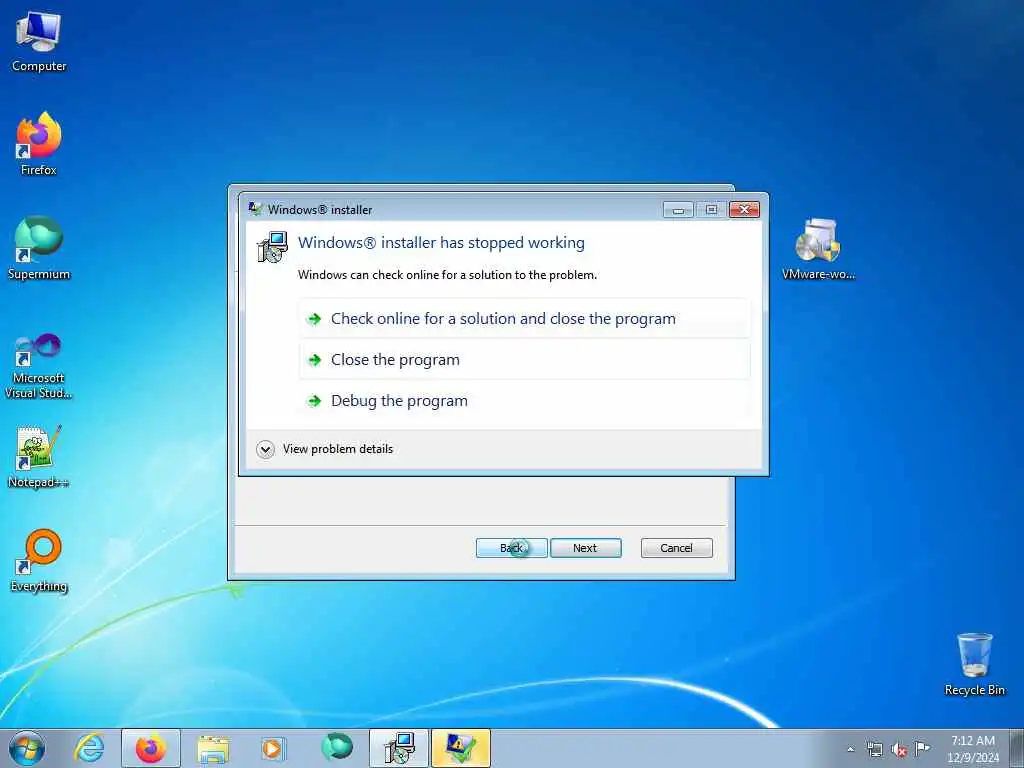Choose Check online for a solution and close
This screenshot has width=1024, height=768.
[x=524, y=319]
